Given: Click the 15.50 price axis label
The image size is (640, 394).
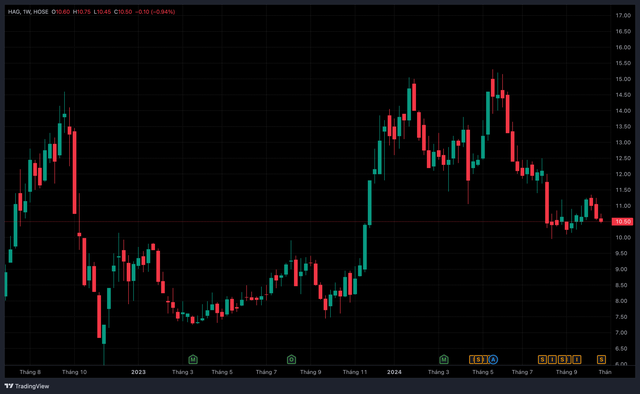Looking at the screenshot, I should point(623,63).
